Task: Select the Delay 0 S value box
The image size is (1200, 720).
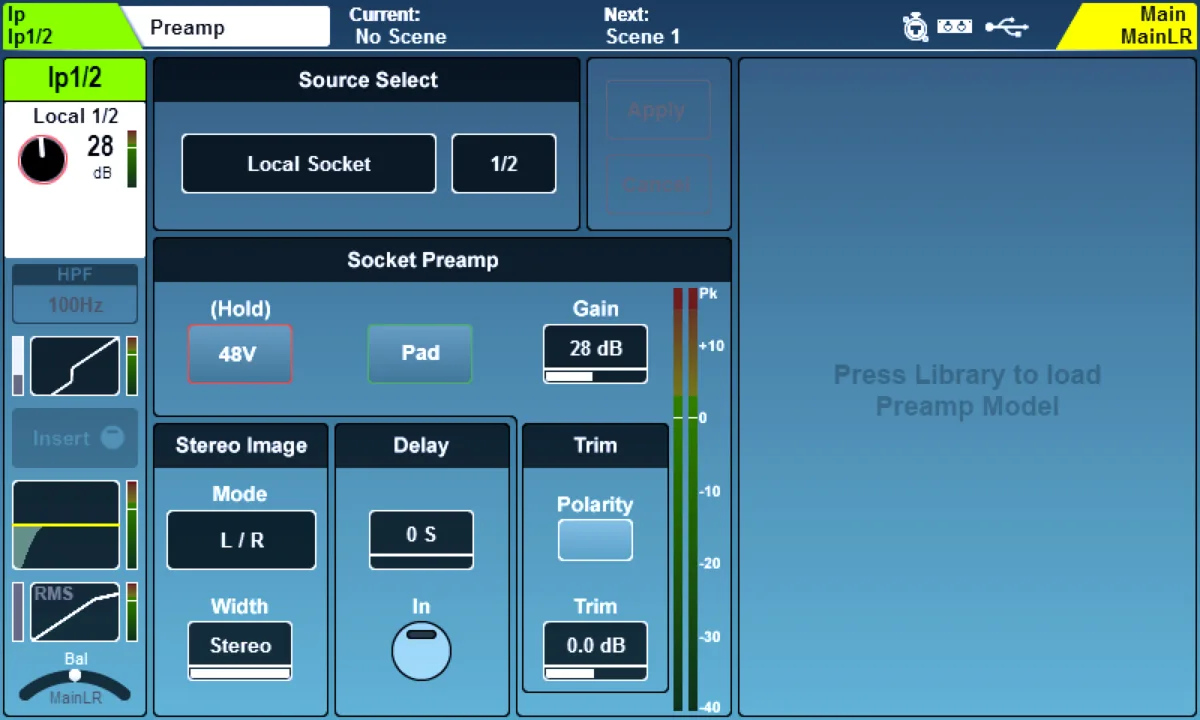Action: pyautogui.click(x=421, y=540)
